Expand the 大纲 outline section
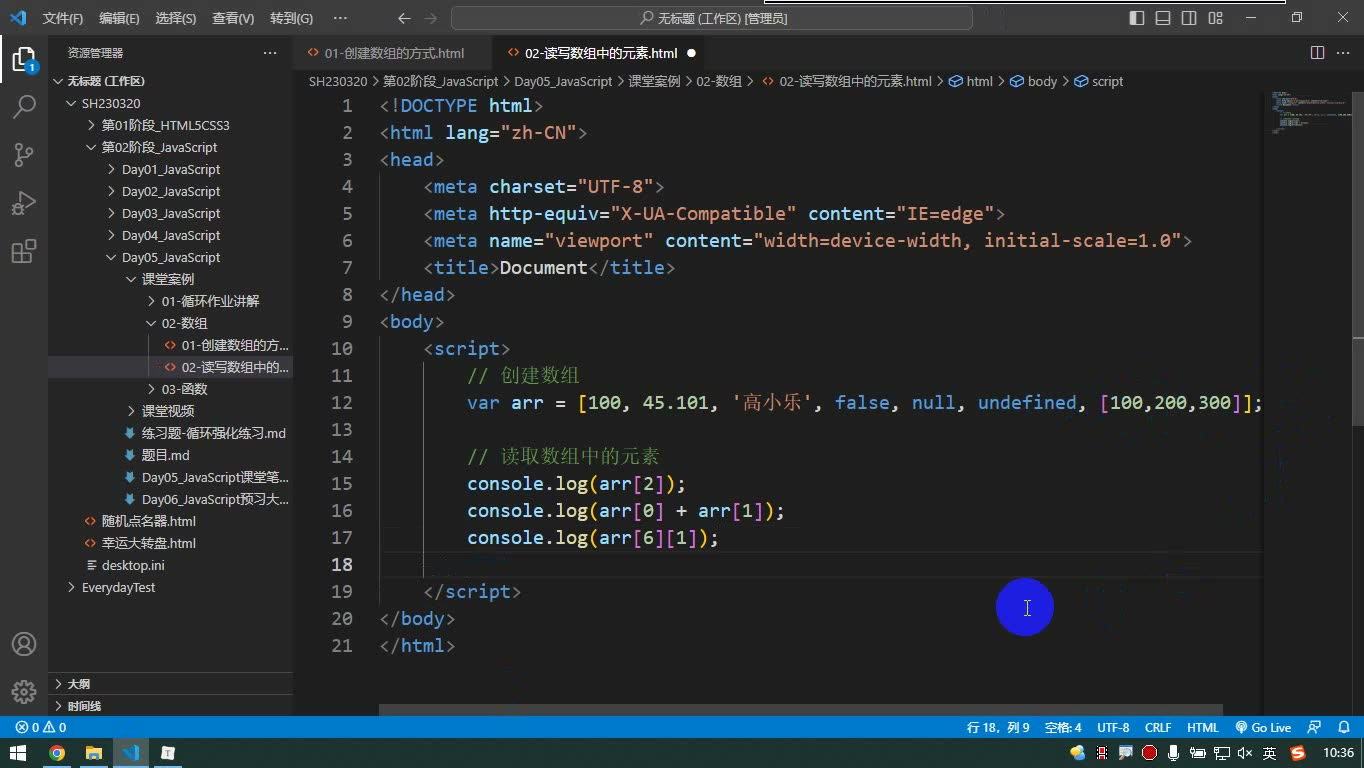This screenshot has width=1364, height=768. 78,684
